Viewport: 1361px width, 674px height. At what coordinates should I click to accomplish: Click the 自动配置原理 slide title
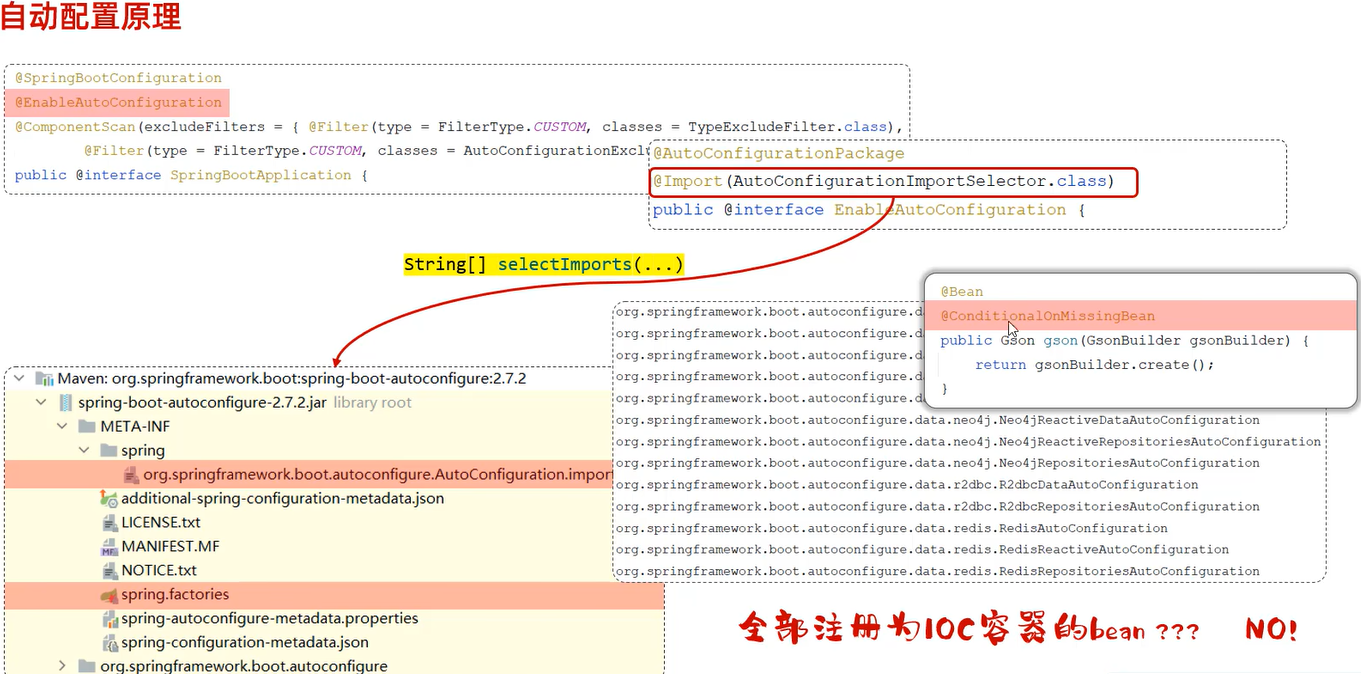point(91,17)
